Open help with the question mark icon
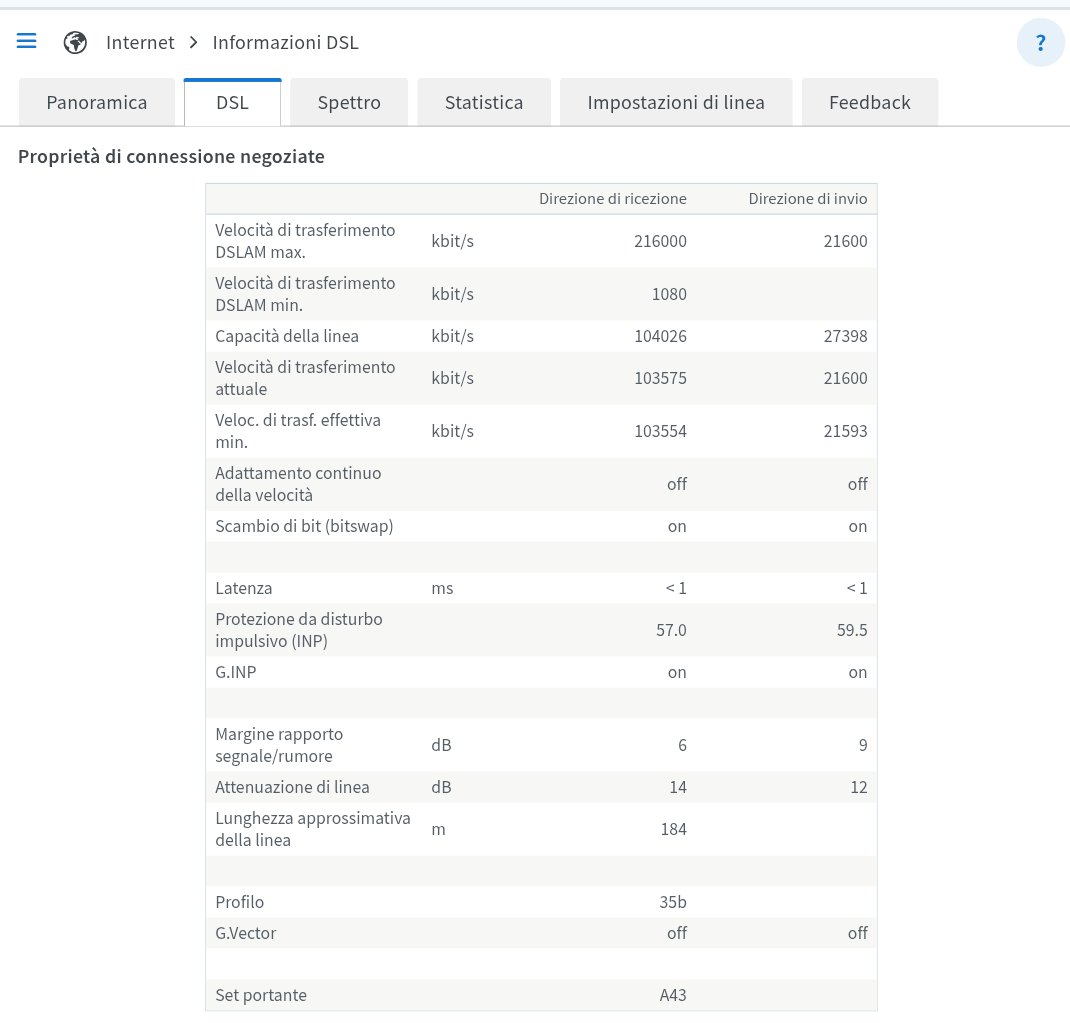The width and height of the screenshot is (1070, 1023). pyautogui.click(x=1040, y=43)
